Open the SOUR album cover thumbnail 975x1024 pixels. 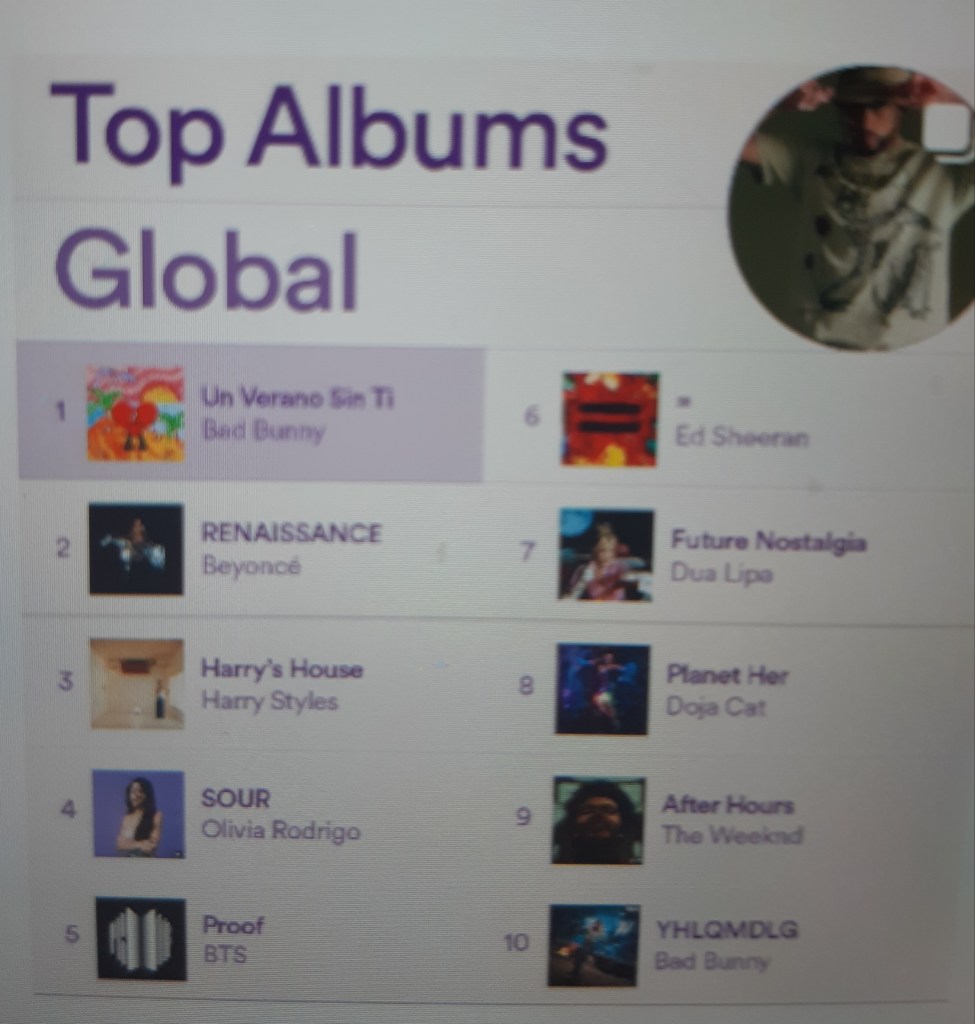(139, 814)
